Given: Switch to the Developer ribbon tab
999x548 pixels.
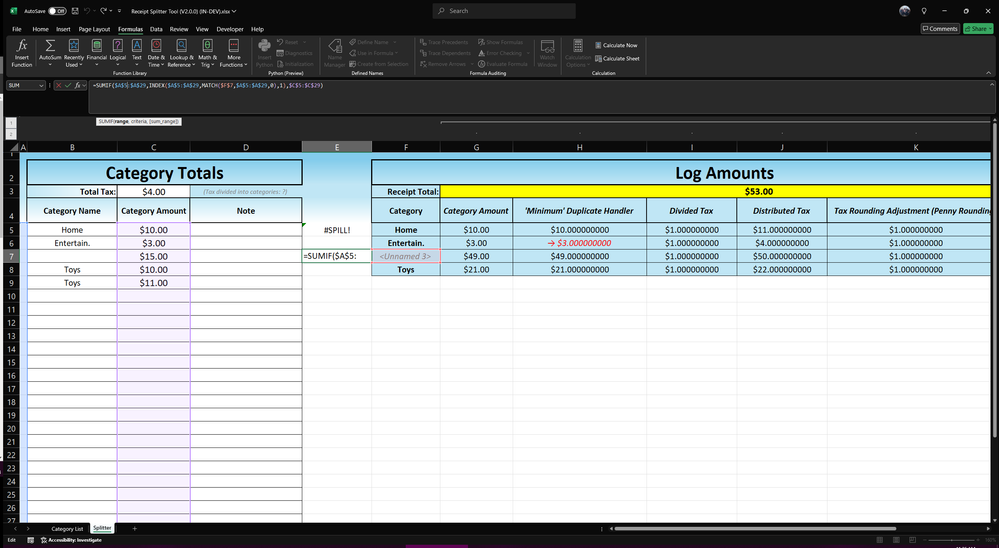Looking at the screenshot, I should tap(230, 29).
